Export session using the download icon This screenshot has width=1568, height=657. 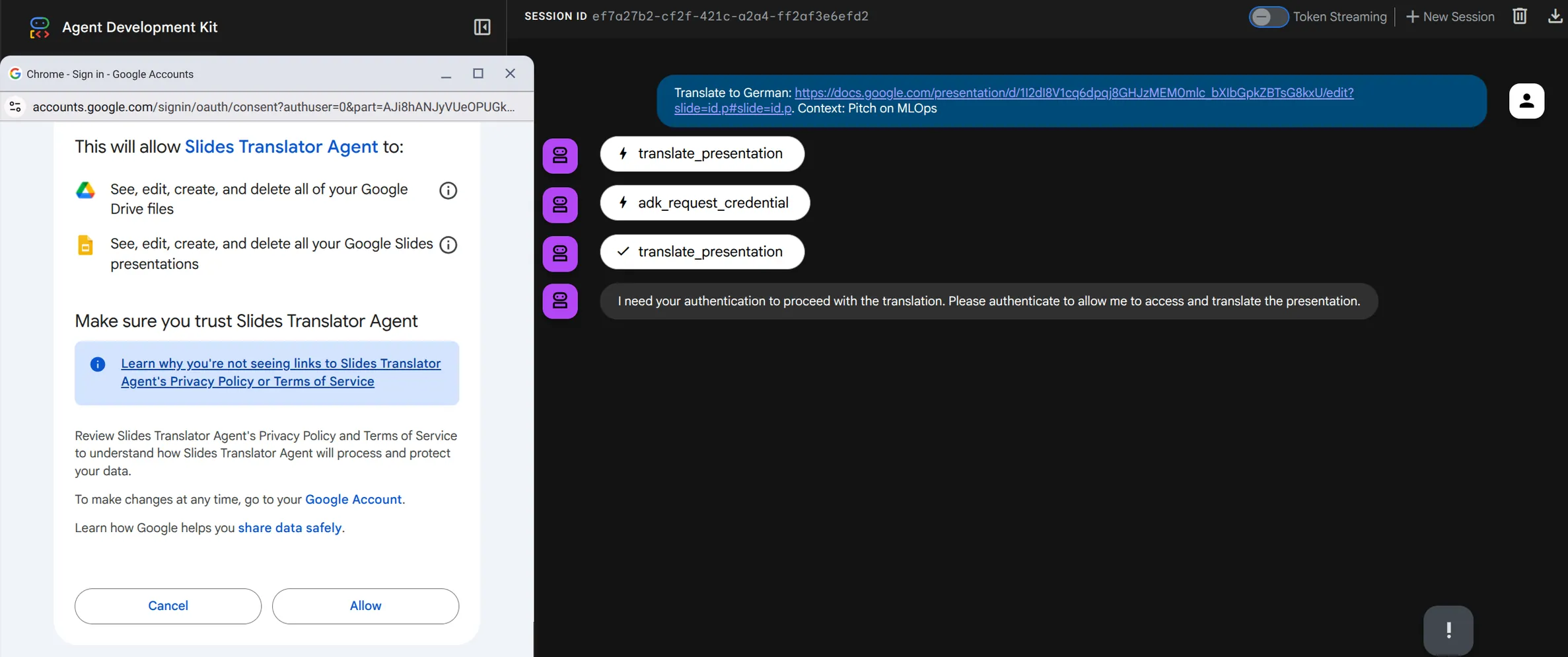click(x=1555, y=16)
